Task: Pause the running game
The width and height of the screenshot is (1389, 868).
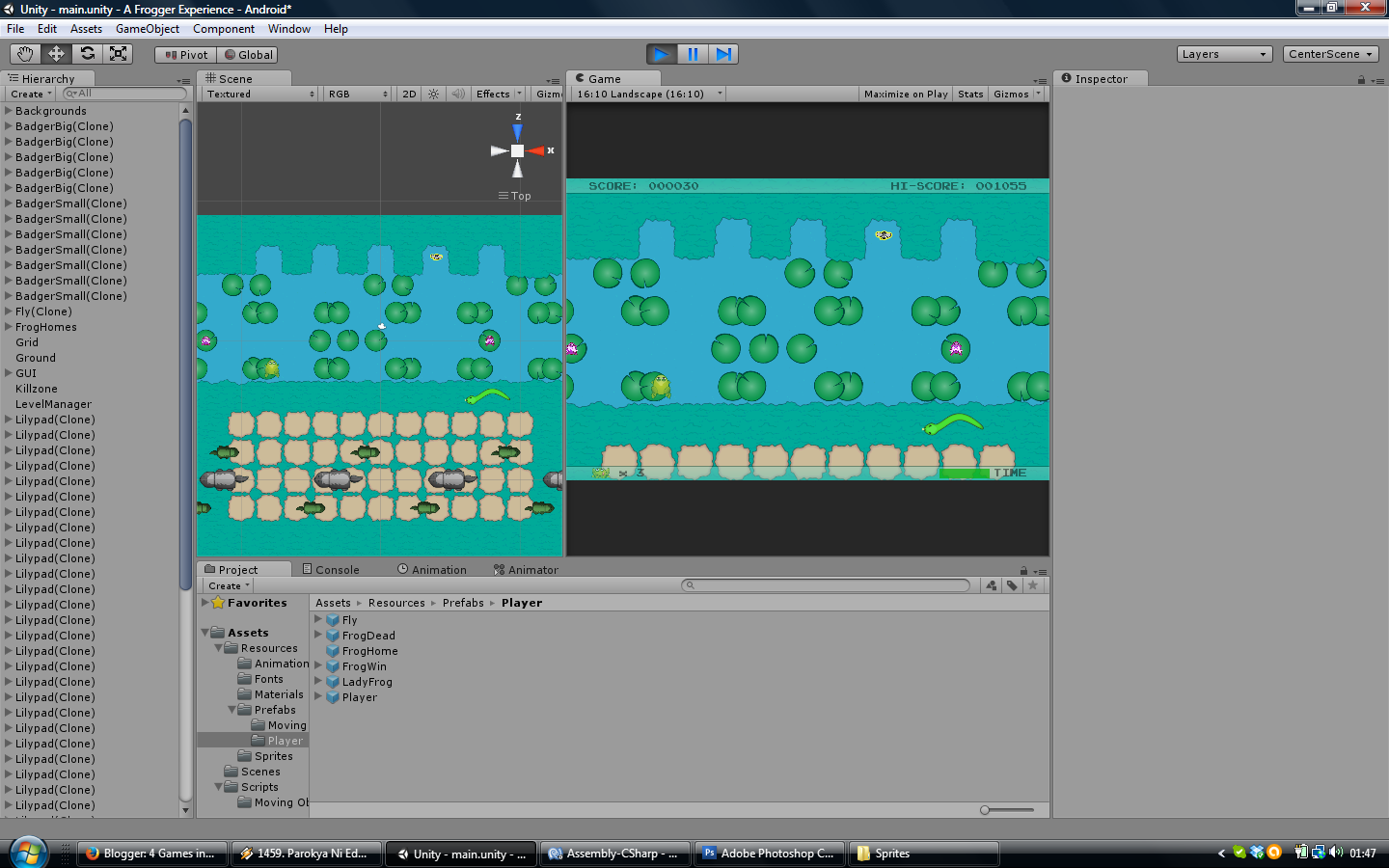Action: coord(693,54)
